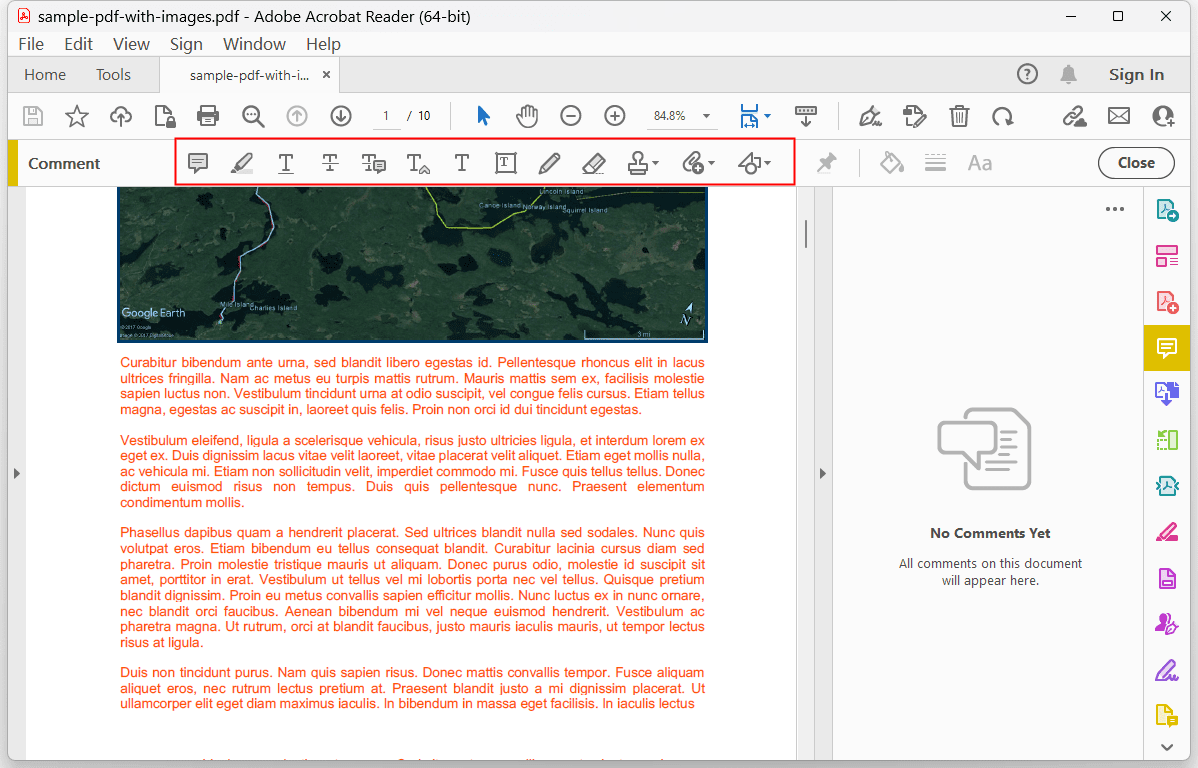Select the Draw Free Form pencil tool
This screenshot has height=768, width=1198.
click(549, 162)
